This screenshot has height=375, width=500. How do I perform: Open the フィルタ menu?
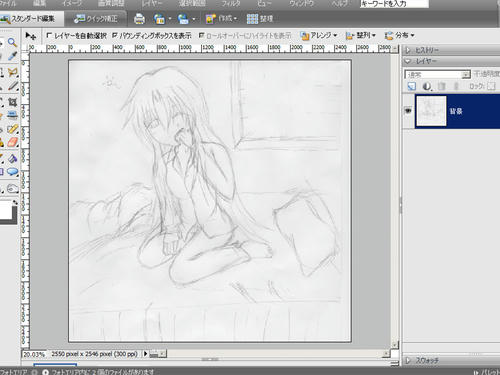(231, 3)
